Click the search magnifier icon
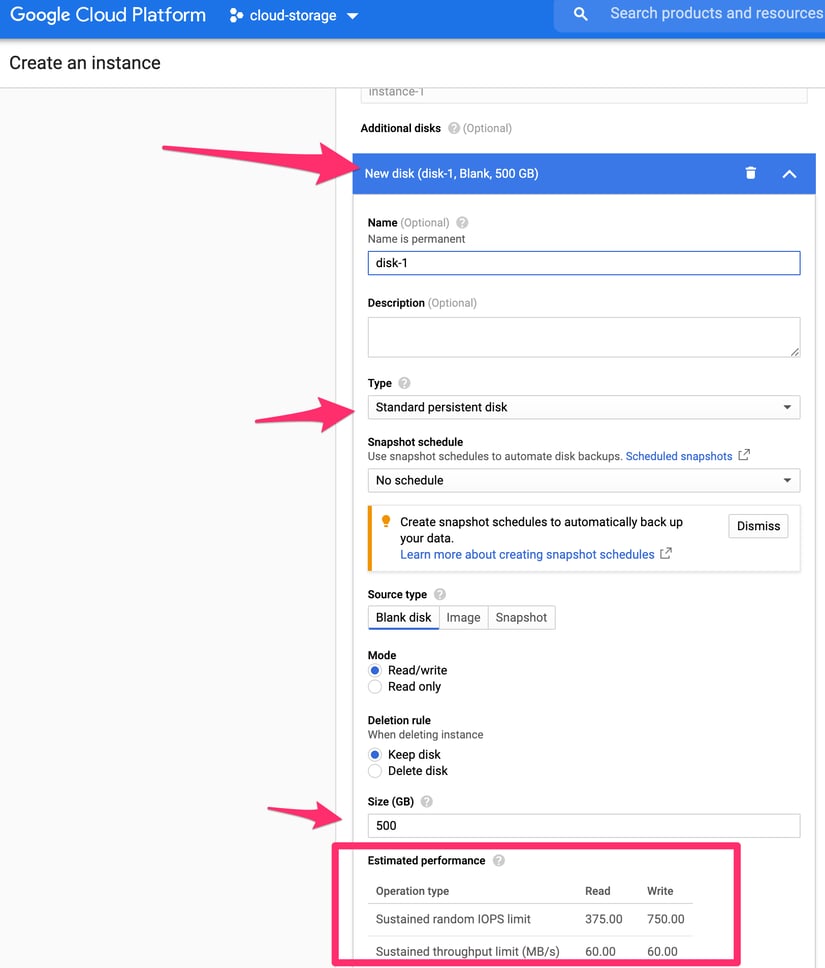This screenshot has width=825, height=968. 578,14
